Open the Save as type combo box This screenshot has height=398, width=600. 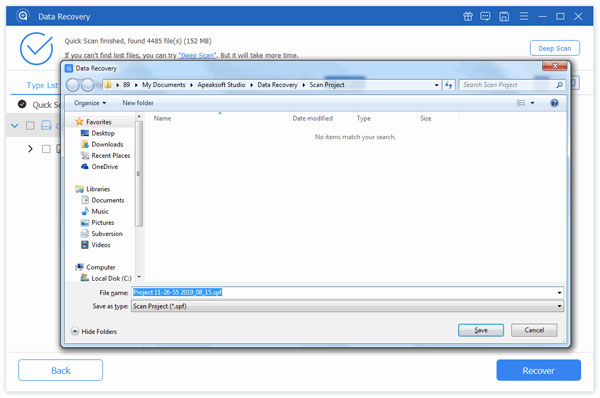coord(347,306)
